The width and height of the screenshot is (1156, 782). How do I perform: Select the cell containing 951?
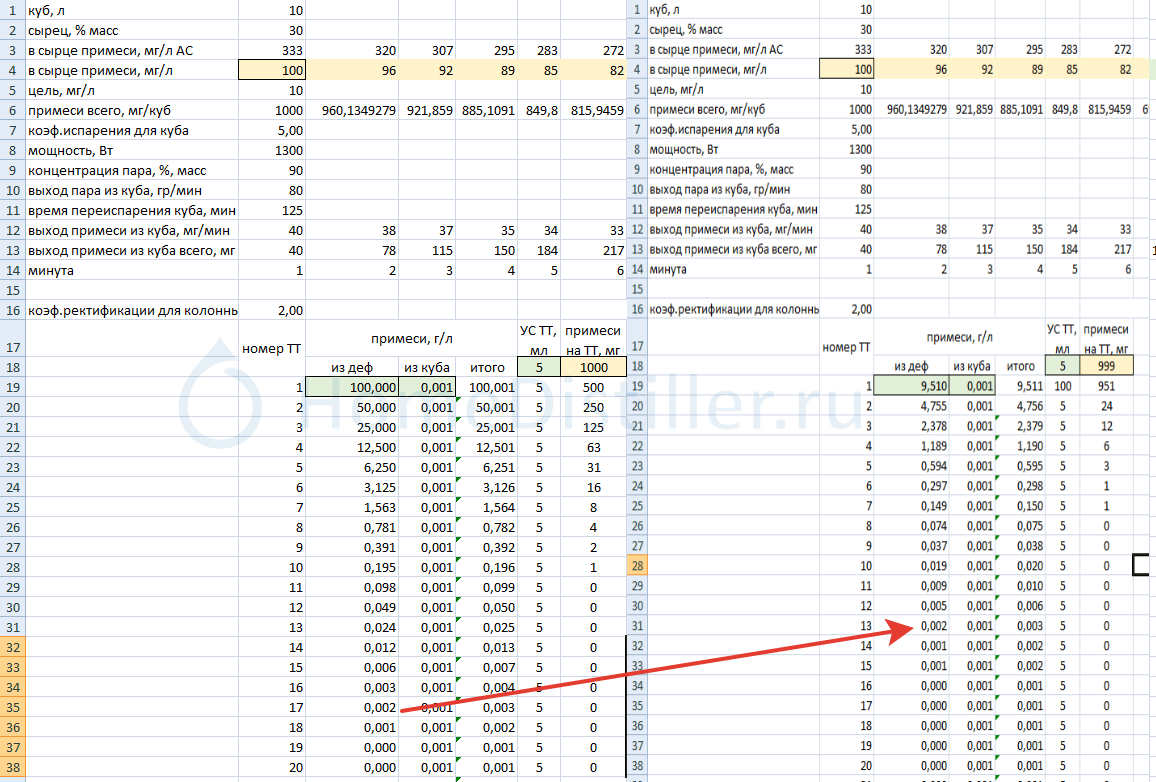[1106, 385]
